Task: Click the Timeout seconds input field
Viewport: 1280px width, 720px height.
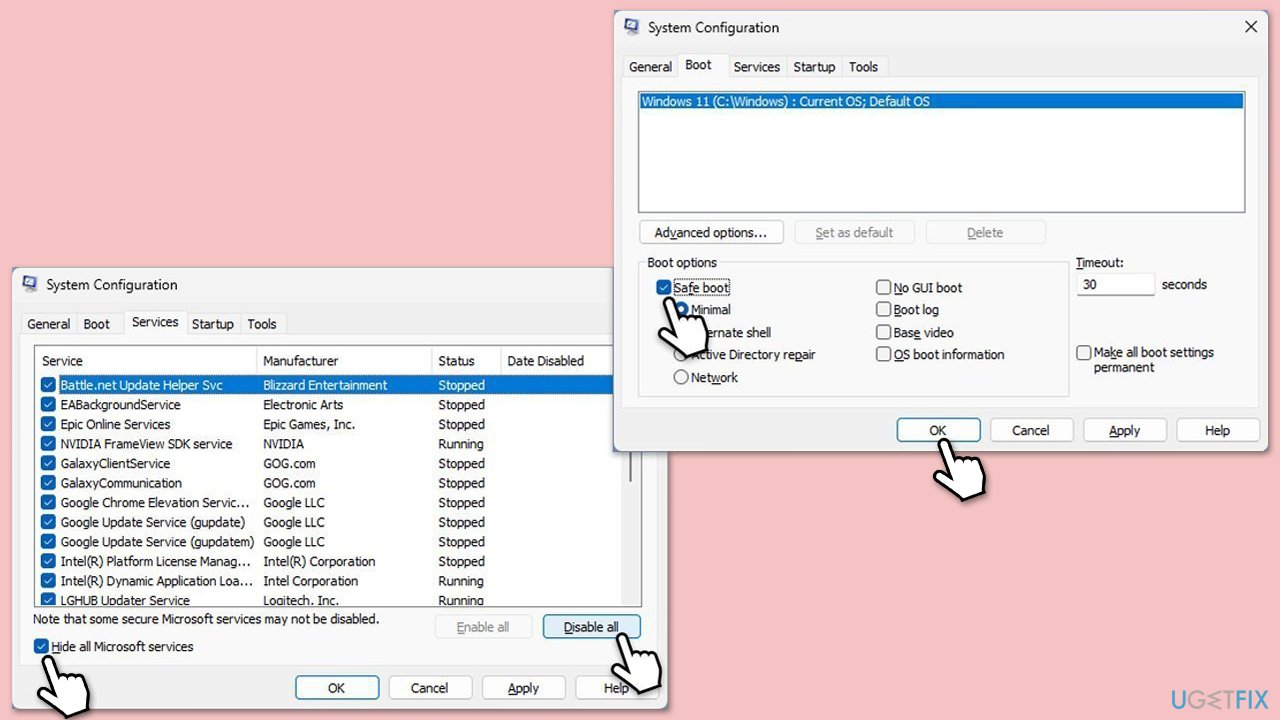Action: pyautogui.click(x=1115, y=285)
